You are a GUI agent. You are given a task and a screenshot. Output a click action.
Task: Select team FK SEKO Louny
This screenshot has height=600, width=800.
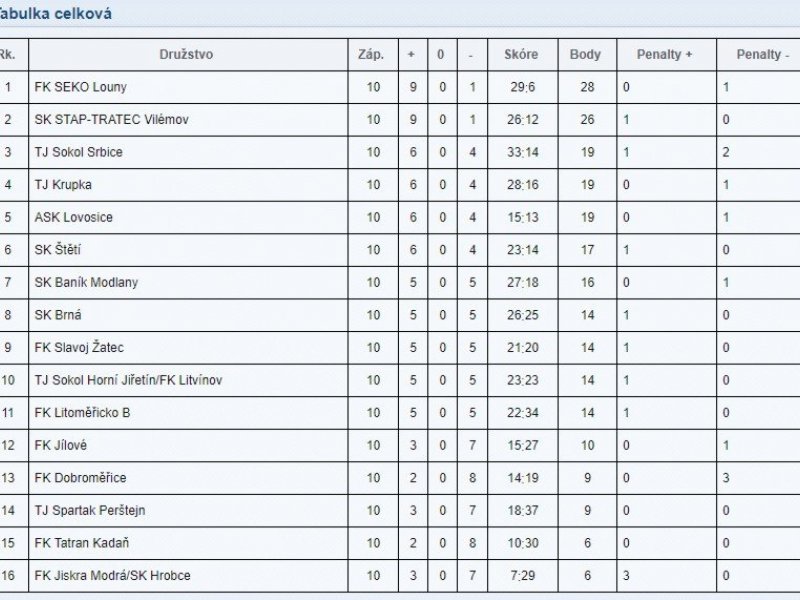(81, 87)
